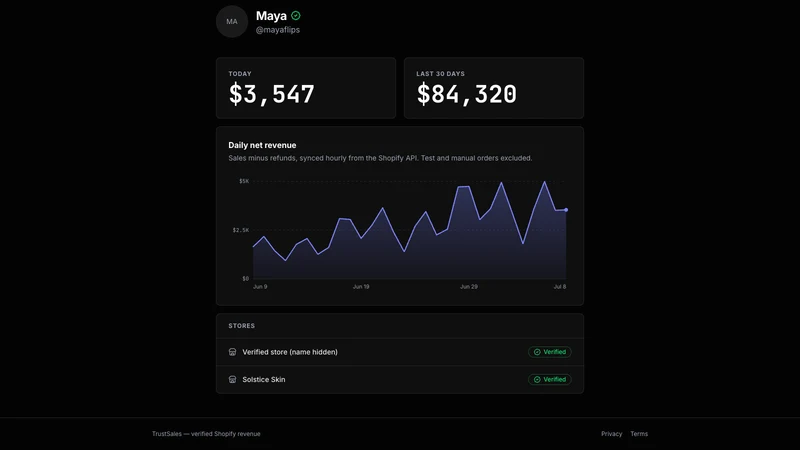
Task: Click the MA avatar circle
Action: pyautogui.click(x=232, y=21)
